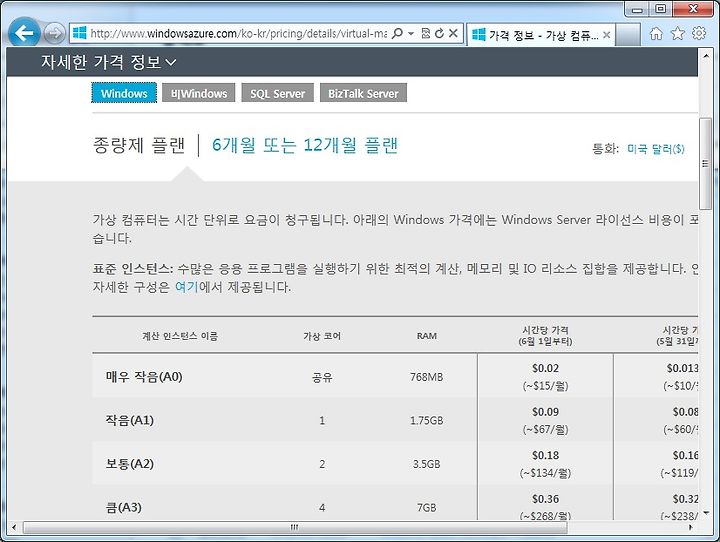Select the SQL Server pricing tab
720x542 pixels.
[277, 93]
